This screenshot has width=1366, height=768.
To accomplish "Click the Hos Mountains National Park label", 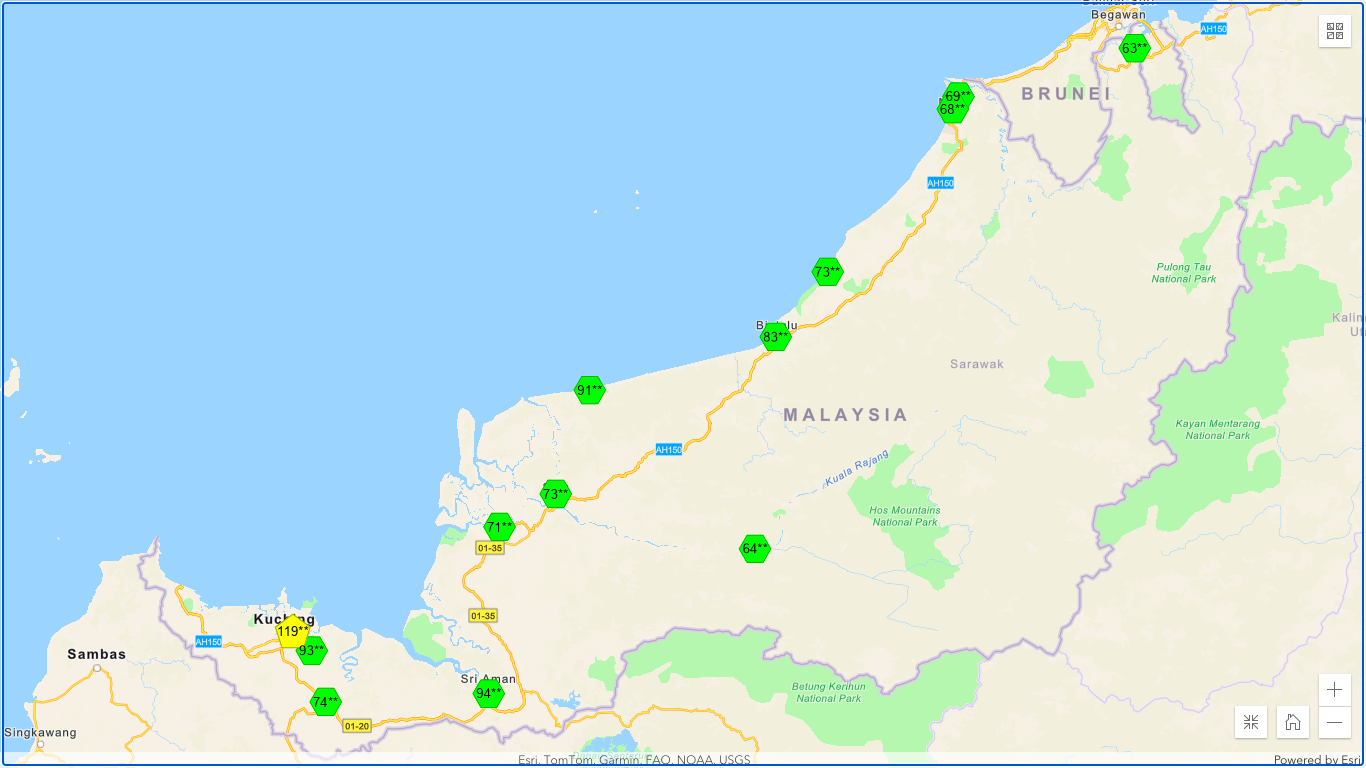I will tap(905, 516).
